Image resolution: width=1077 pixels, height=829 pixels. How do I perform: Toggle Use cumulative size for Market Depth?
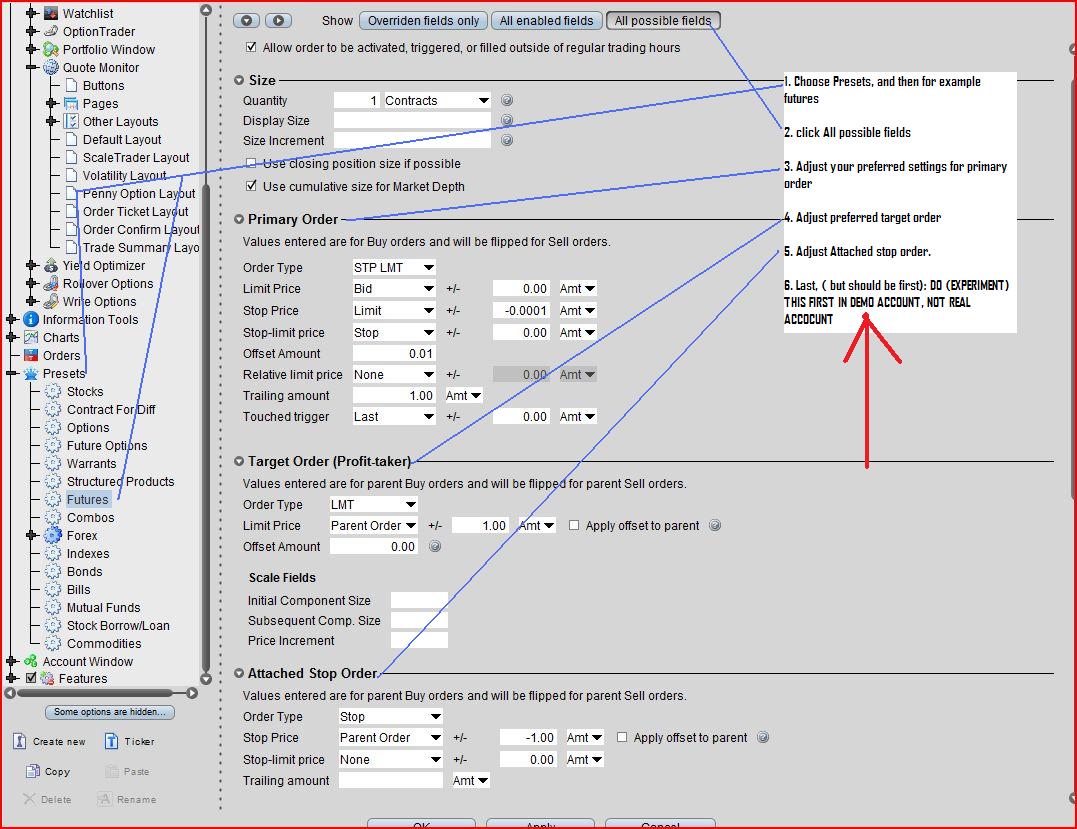251,186
